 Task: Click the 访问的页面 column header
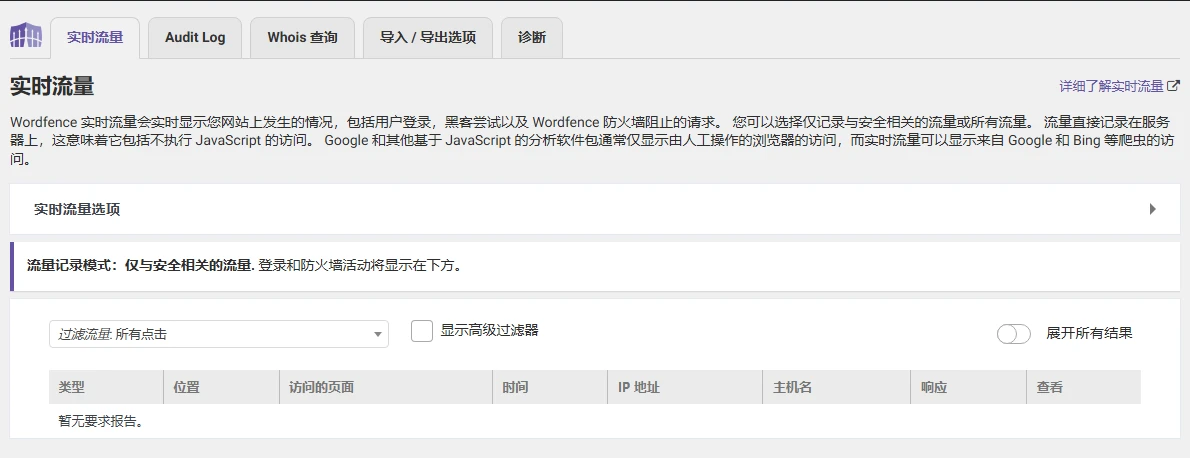[386, 387]
